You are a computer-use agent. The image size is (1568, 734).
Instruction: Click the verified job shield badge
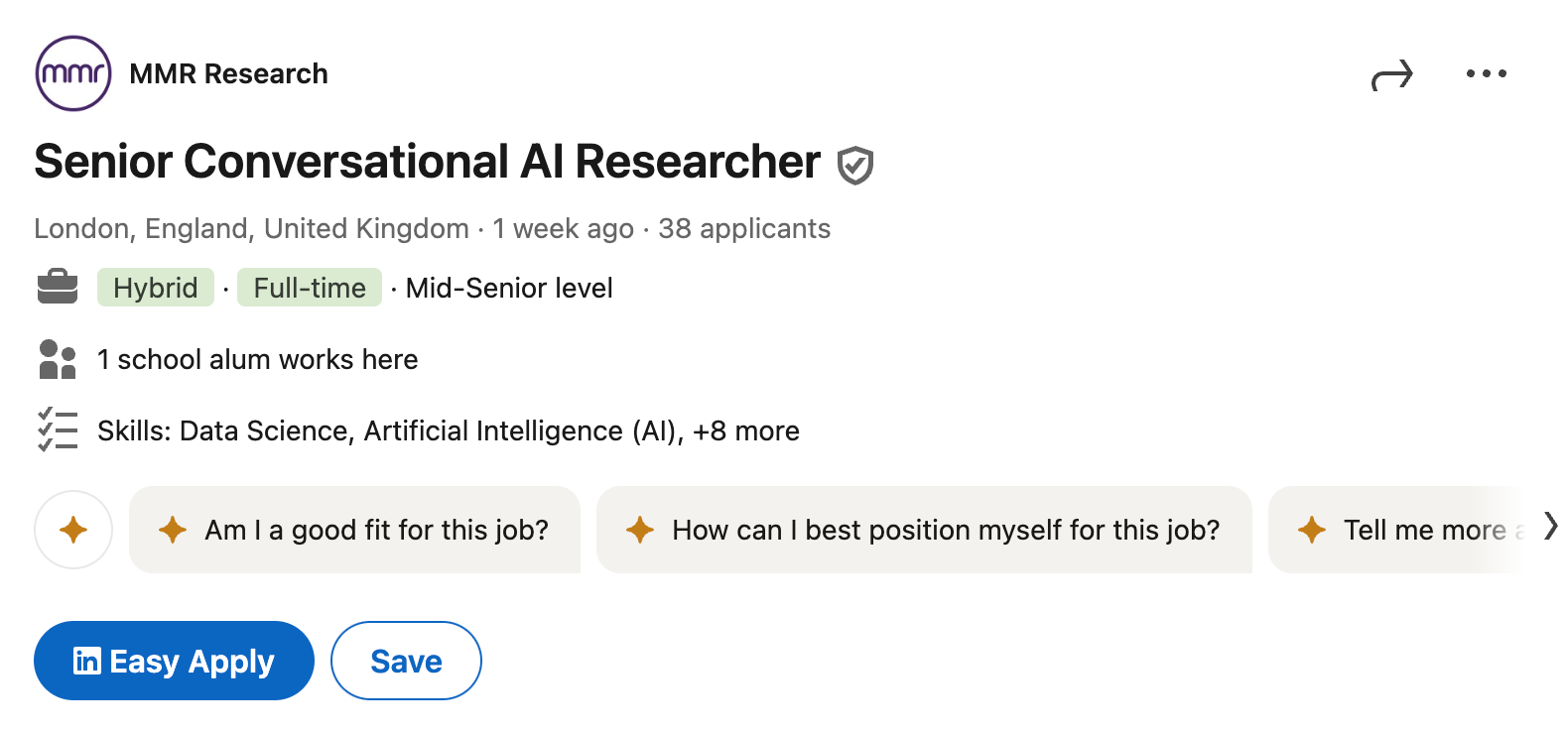click(855, 166)
